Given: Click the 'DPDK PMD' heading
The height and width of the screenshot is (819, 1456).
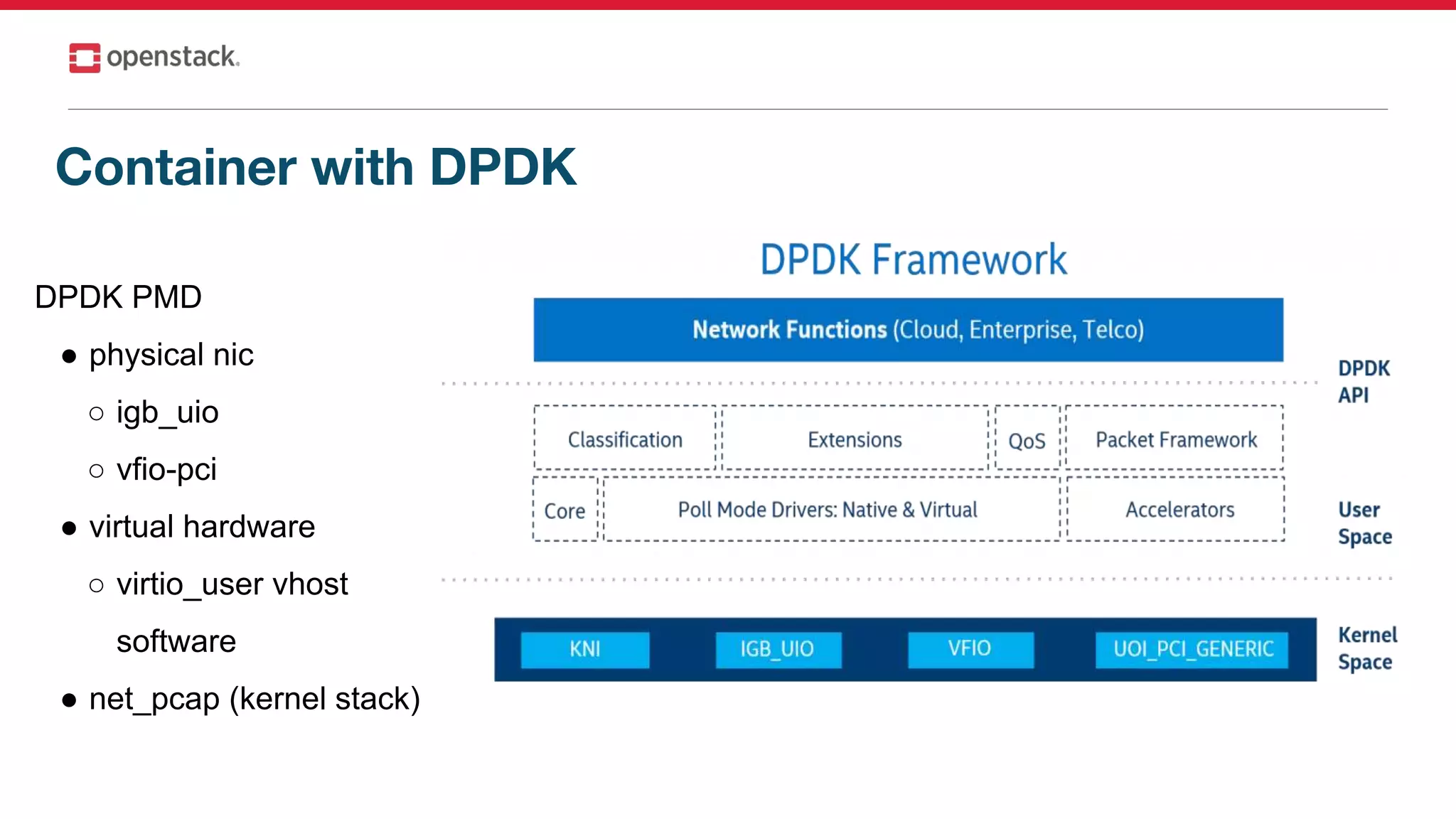Looking at the screenshot, I should click(118, 296).
